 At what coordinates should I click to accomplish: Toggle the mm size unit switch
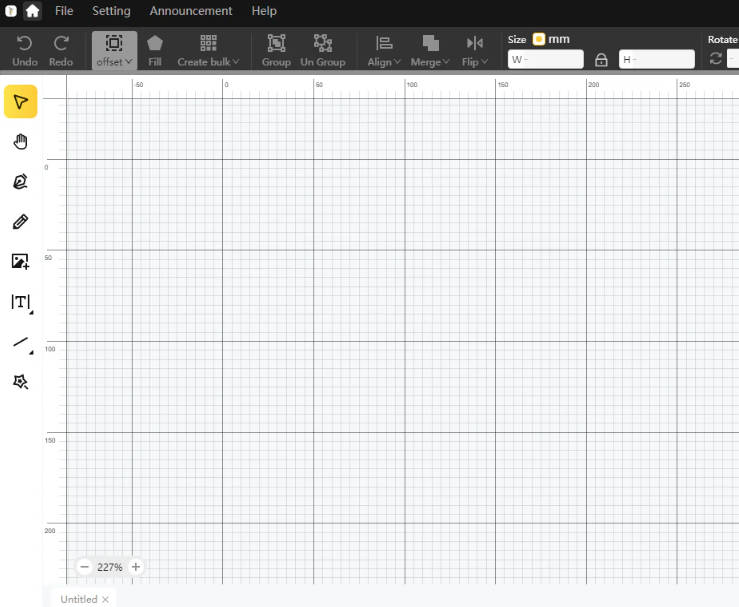tap(538, 39)
